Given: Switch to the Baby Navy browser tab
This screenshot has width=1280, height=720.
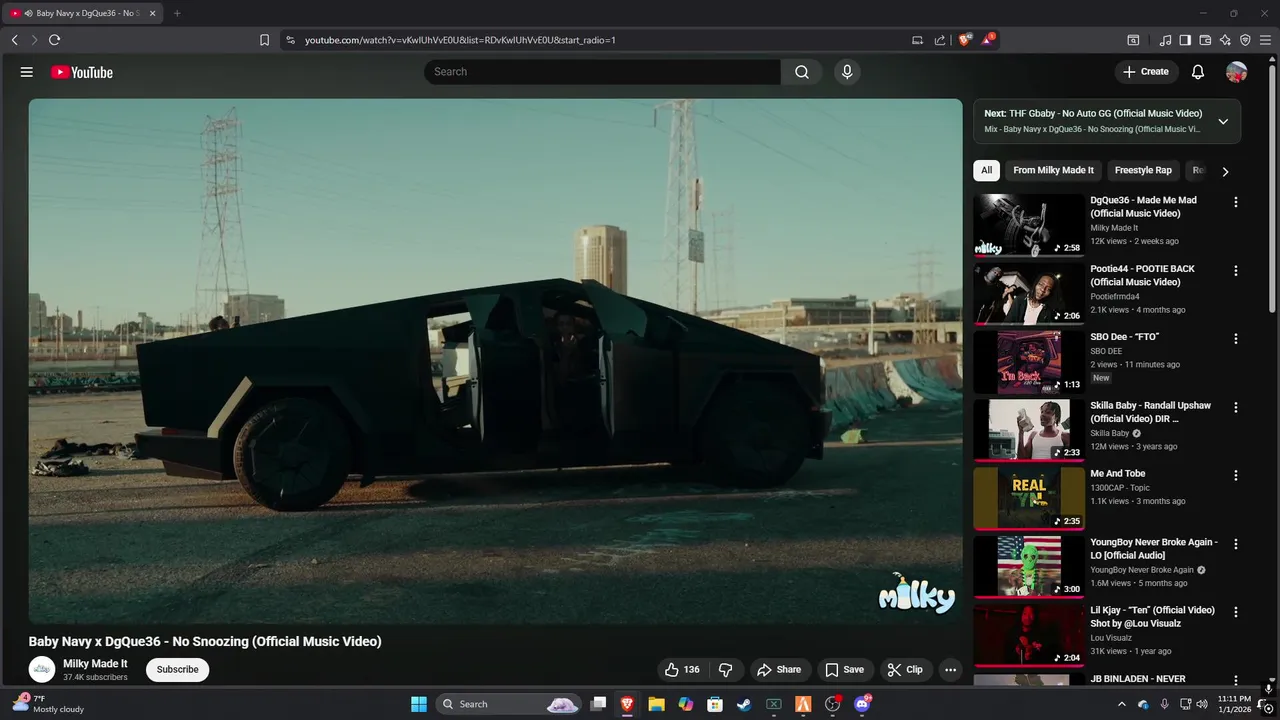Looking at the screenshot, I should tap(84, 13).
